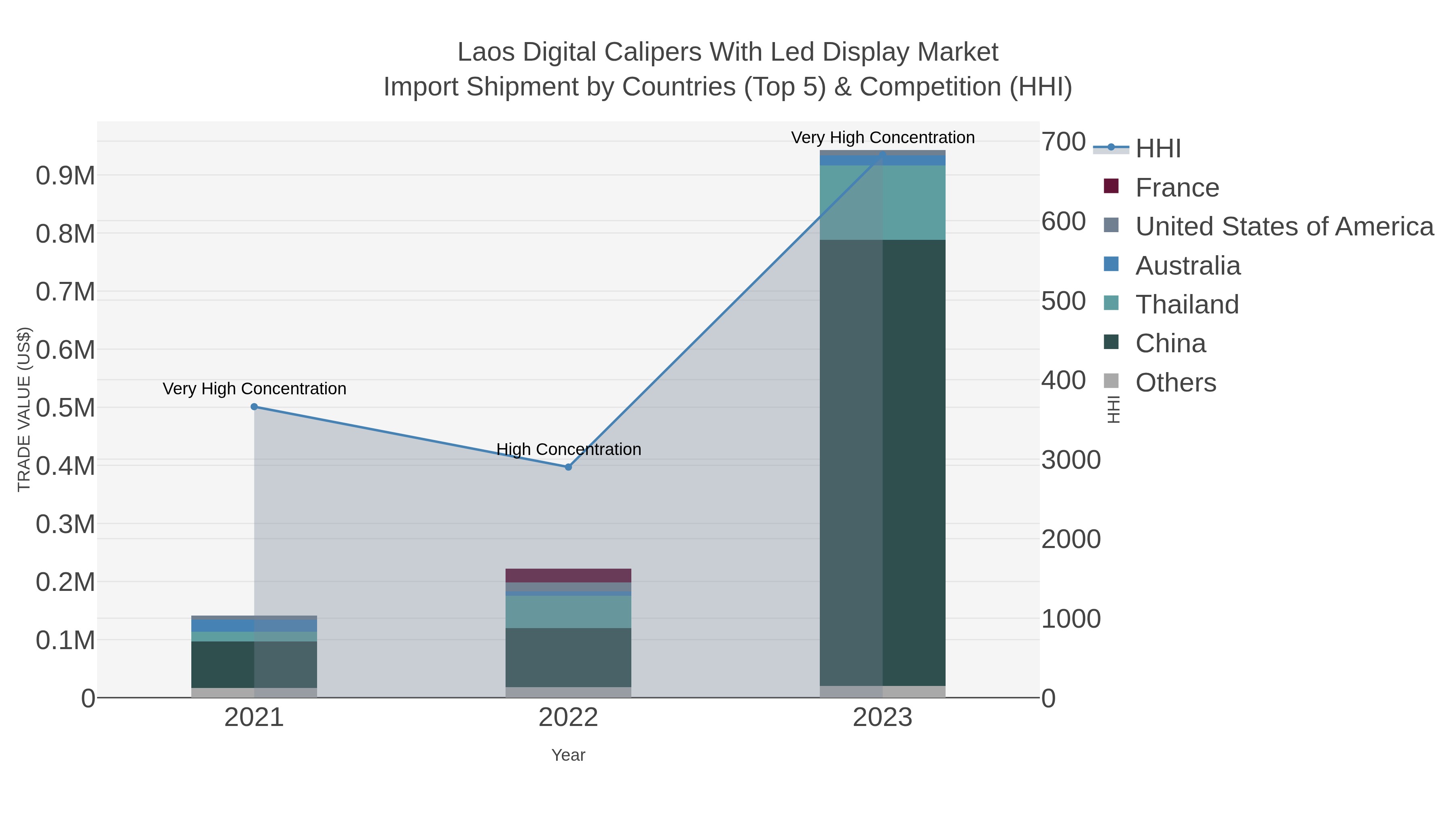
Task: Click the 2022 HHI data point
Action: (x=569, y=467)
